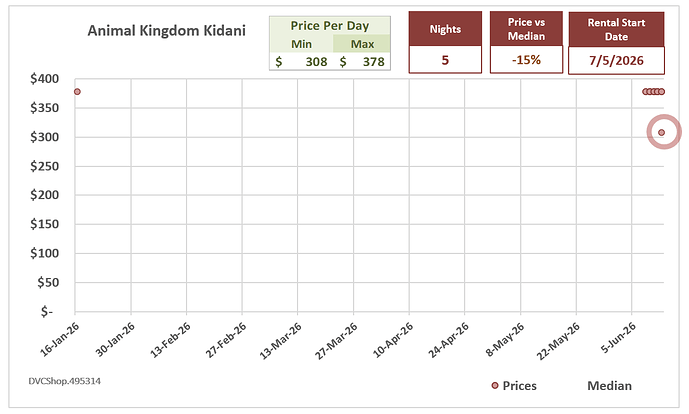Click the DVCShop.495314 watermark text
This screenshot has width=689, height=414.
coord(65,381)
